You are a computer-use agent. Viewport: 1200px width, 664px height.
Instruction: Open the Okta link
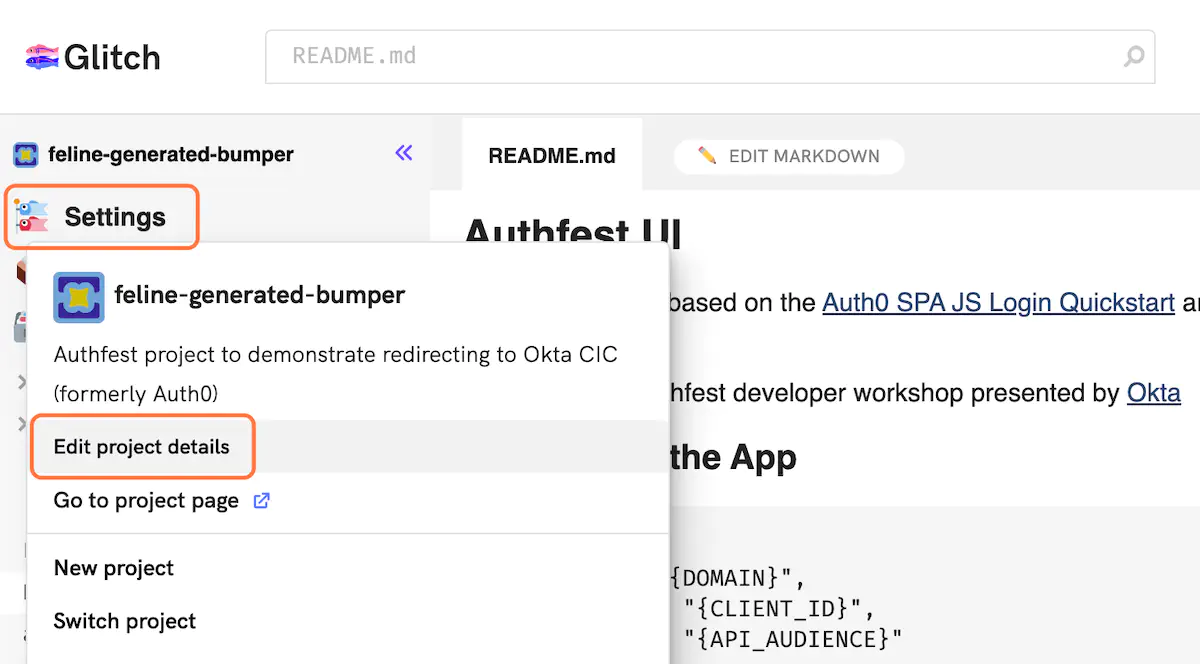1154,392
